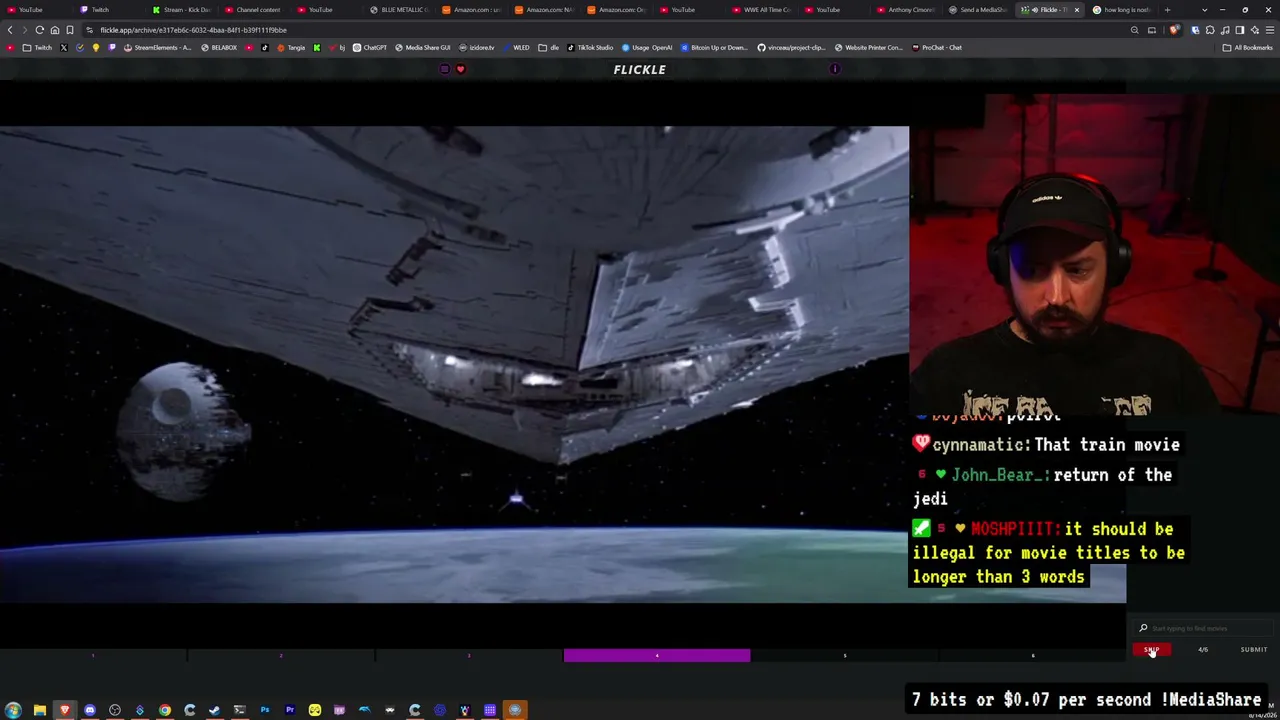1280x720 pixels.
Task: Open the browser home page
Action: [55, 30]
